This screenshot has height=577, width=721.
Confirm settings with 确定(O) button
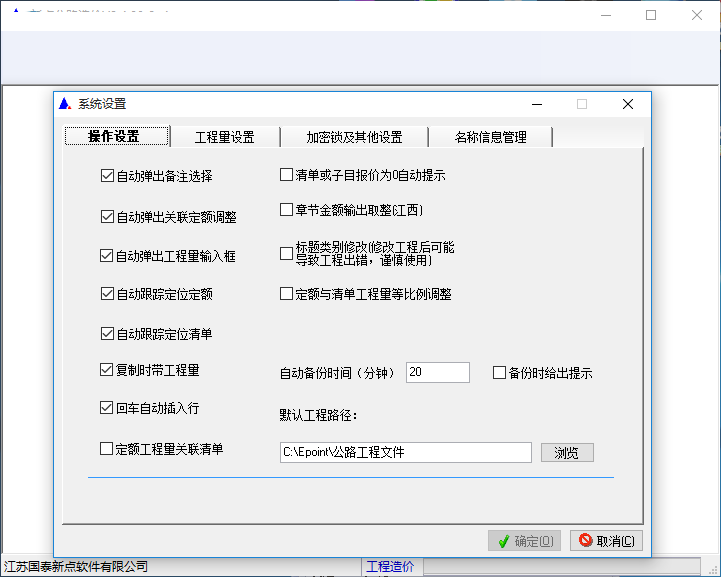pyautogui.click(x=524, y=541)
